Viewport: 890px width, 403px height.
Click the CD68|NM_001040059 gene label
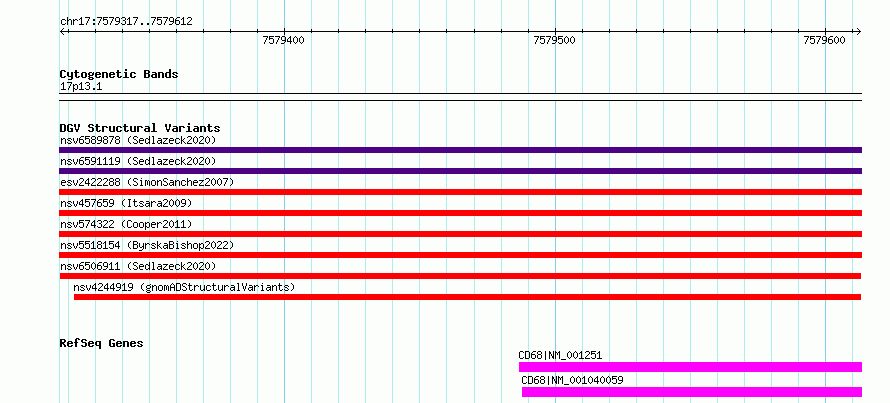click(572, 380)
